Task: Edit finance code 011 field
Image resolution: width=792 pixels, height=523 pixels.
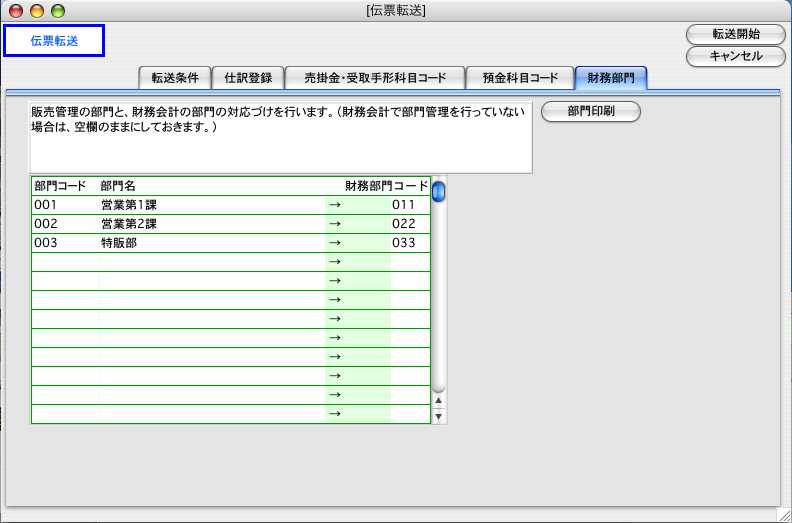Action: click(x=410, y=205)
